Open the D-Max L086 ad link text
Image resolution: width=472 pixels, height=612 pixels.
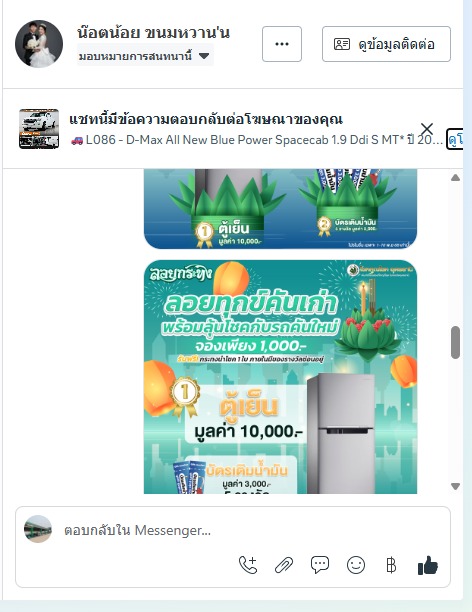pyautogui.click(x=256, y=140)
